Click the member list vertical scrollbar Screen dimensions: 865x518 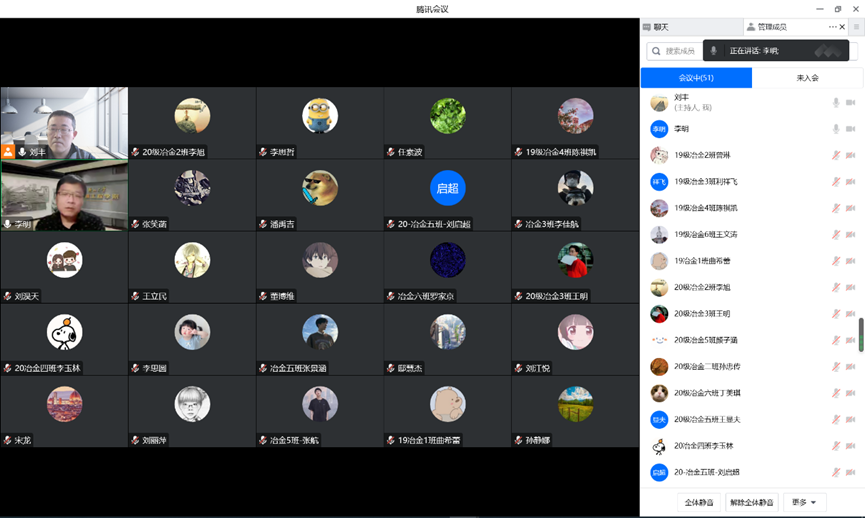click(x=860, y=335)
